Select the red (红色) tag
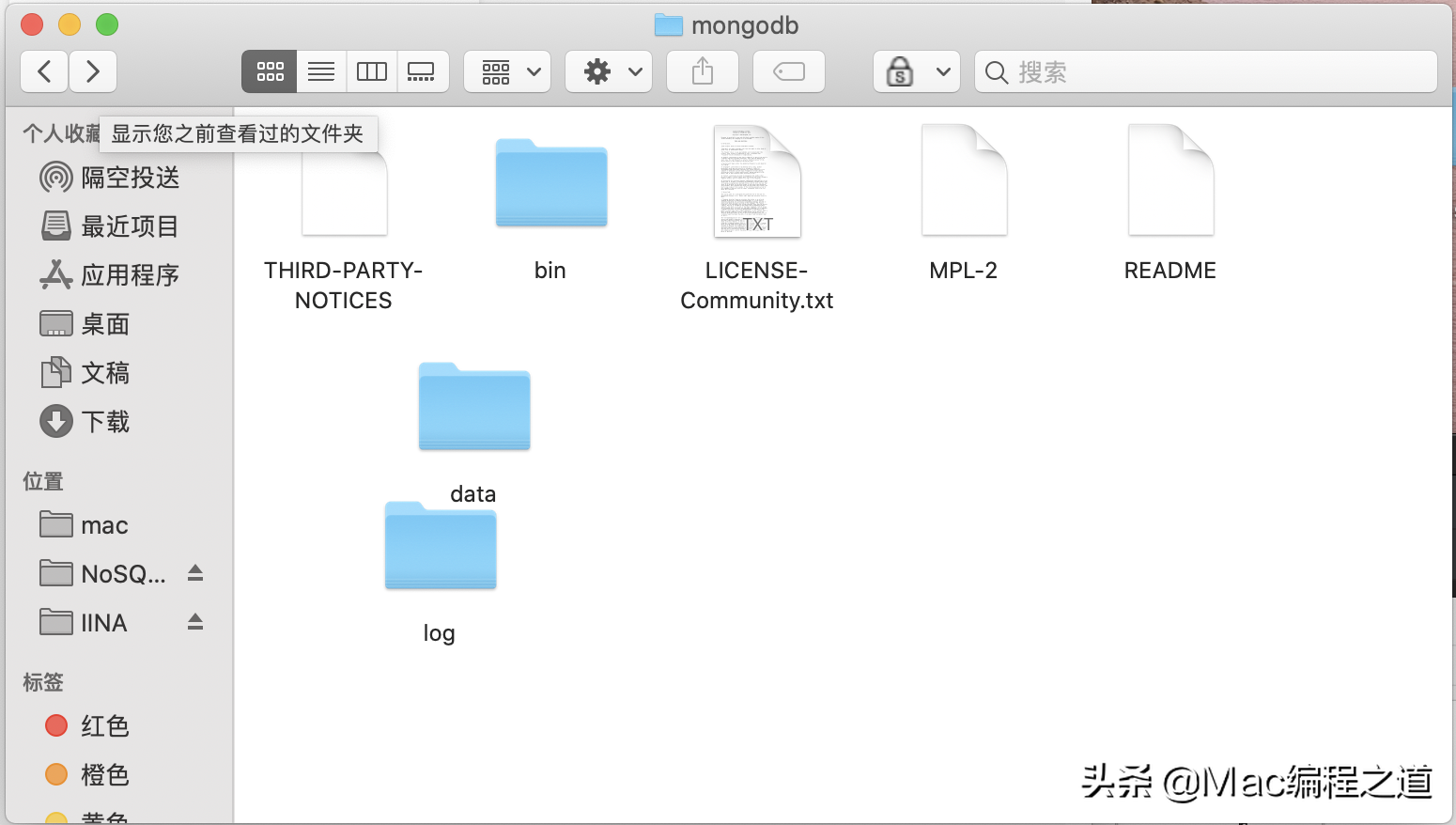This screenshot has height=825, width=1456. pyautogui.click(x=118, y=726)
